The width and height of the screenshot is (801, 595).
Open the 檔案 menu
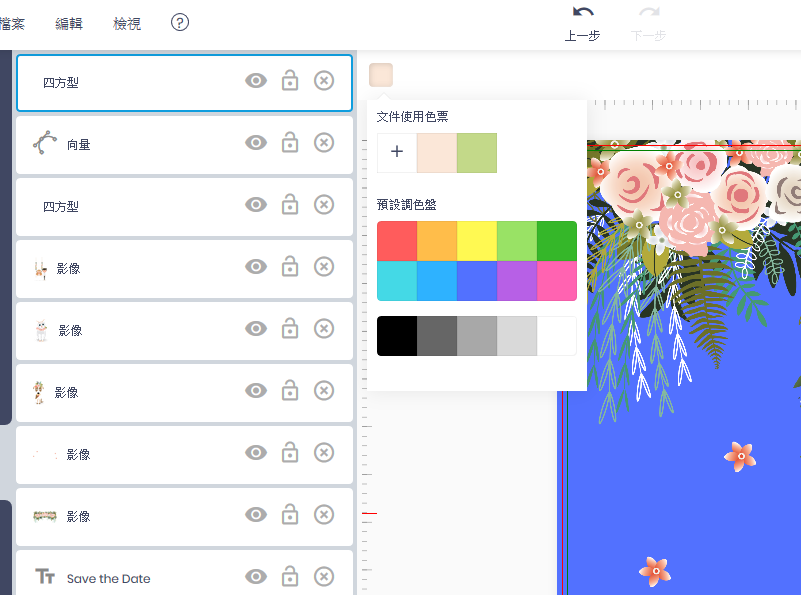point(12,23)
